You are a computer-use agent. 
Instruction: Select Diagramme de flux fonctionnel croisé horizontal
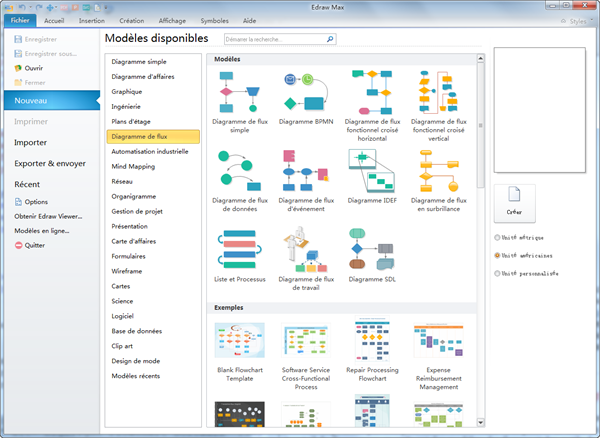pyautogui.click(x=372, y=106)
